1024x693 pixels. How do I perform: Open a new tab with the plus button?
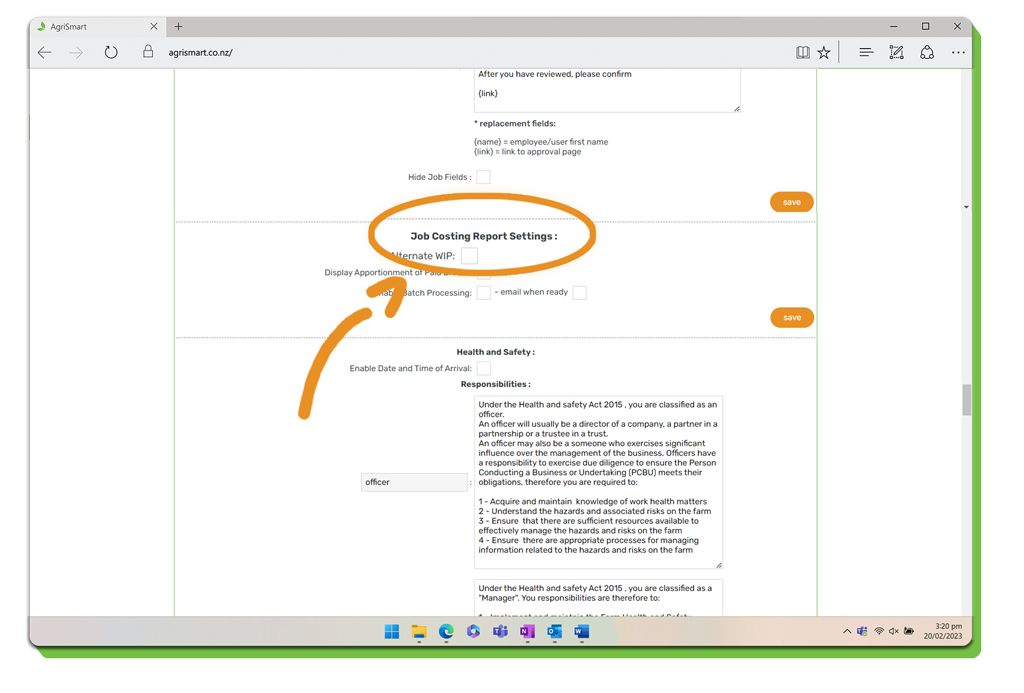tap(179, 27)
